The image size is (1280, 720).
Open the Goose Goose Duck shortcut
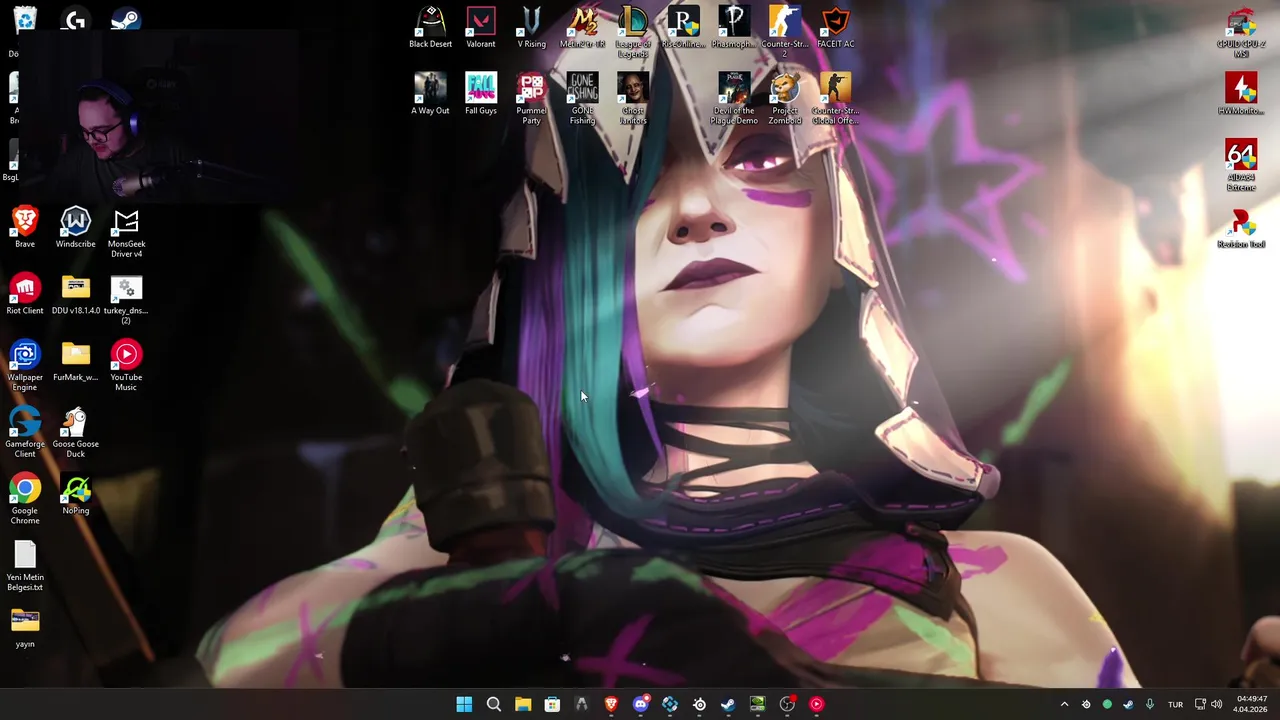click(x=75, y=432)
